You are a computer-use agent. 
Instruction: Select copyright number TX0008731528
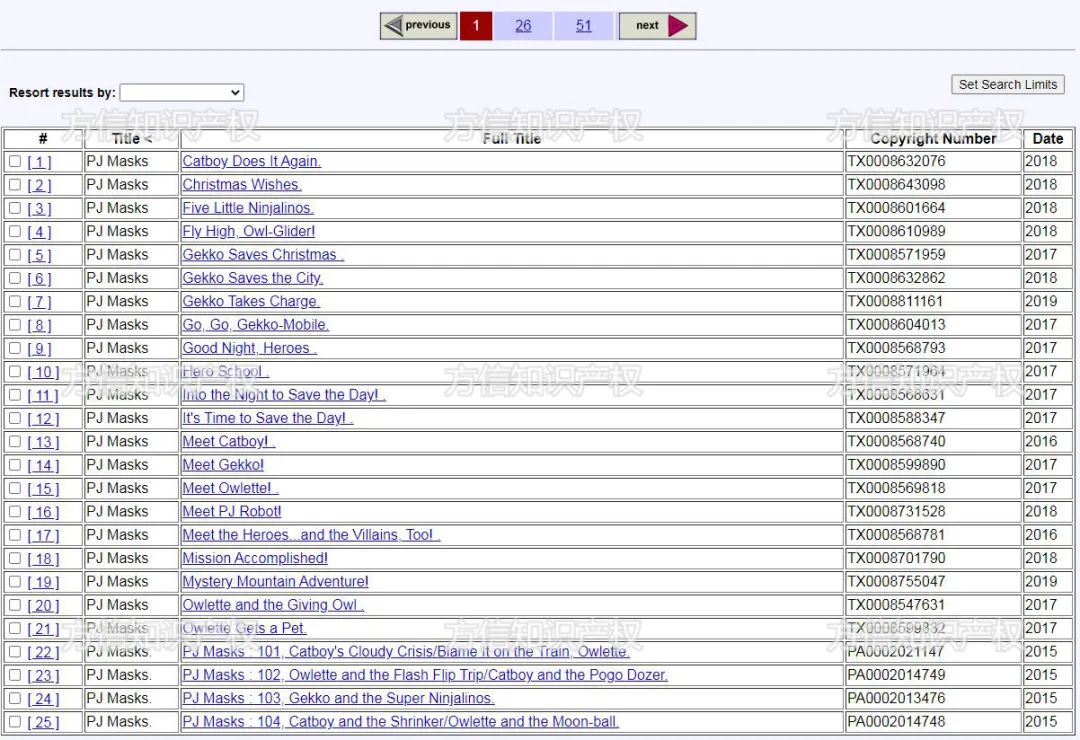pos(896,511)
